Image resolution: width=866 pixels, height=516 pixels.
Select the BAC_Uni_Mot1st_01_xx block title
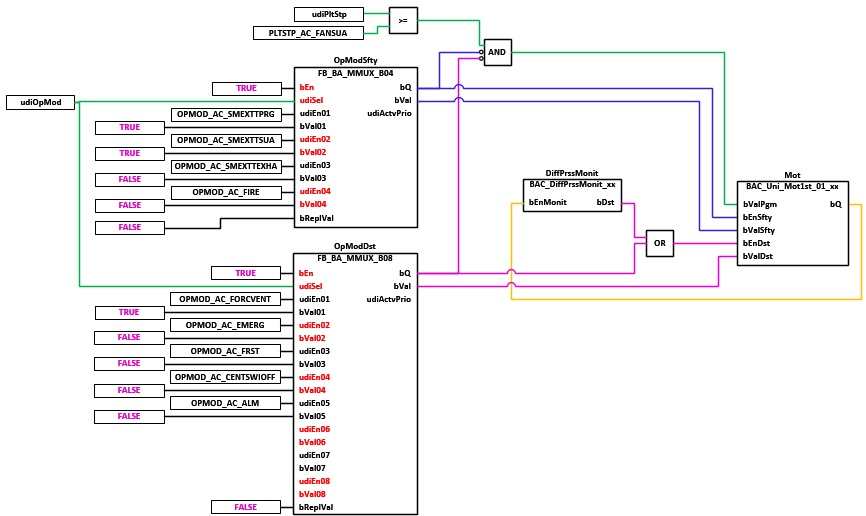click(x=793, y=186)
